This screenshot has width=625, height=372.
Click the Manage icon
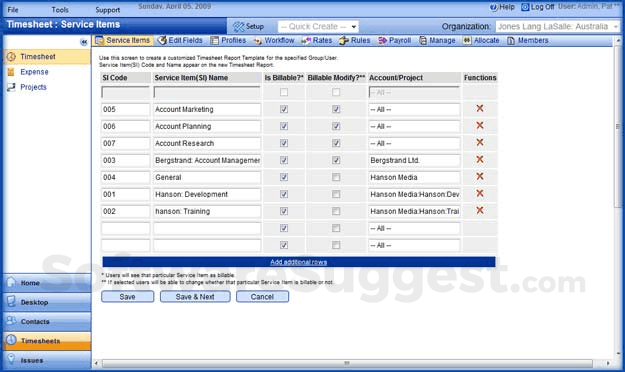click(x=423, y=41)
